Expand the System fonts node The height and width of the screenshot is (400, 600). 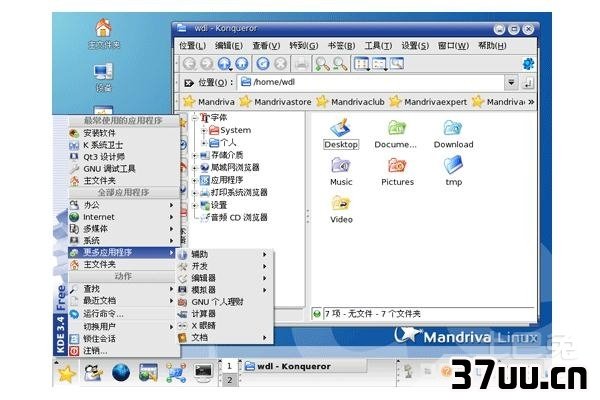click(x=204, y=131)
